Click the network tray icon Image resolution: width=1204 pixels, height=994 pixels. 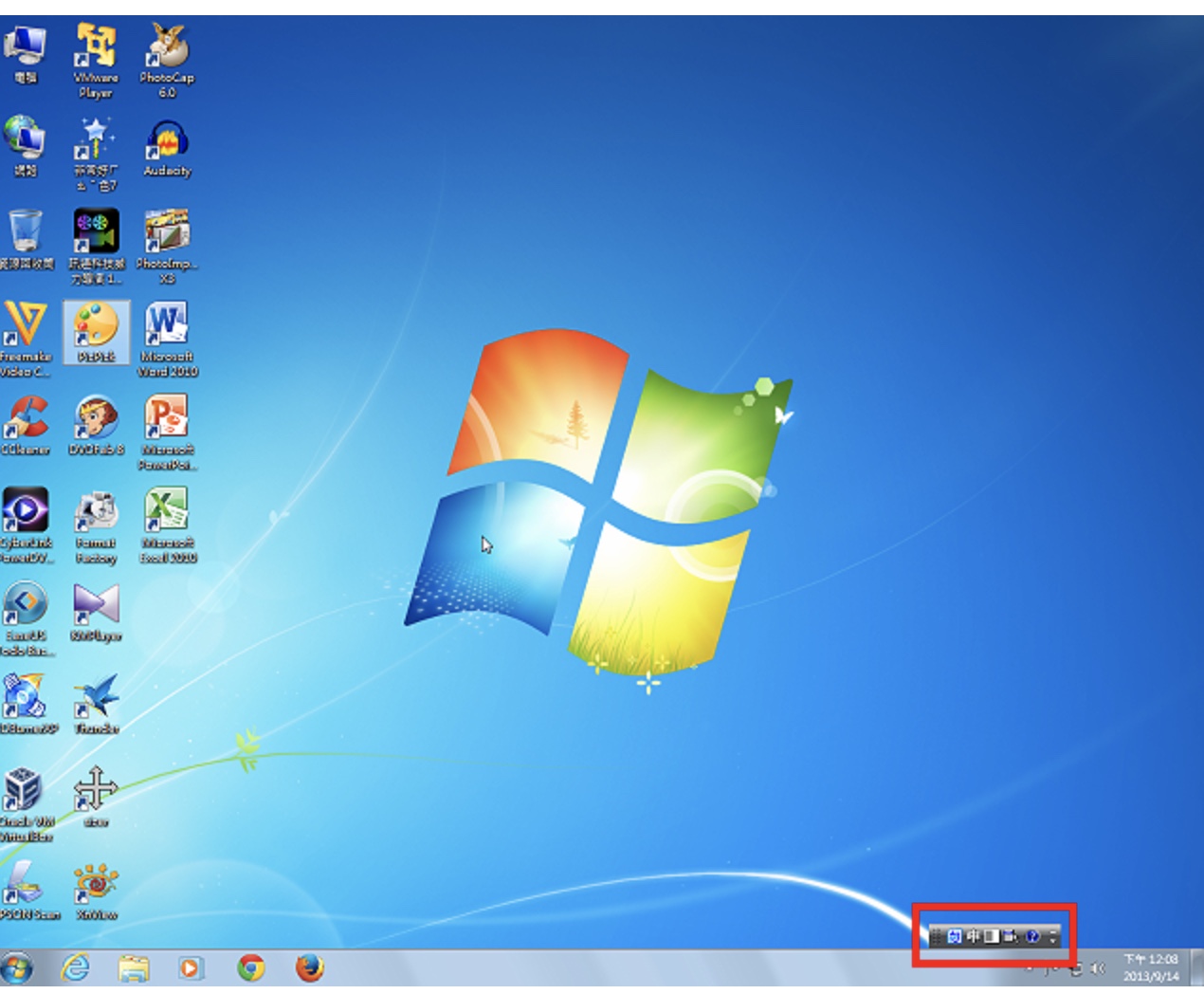pyautogui.click(x=1076, y=969)
